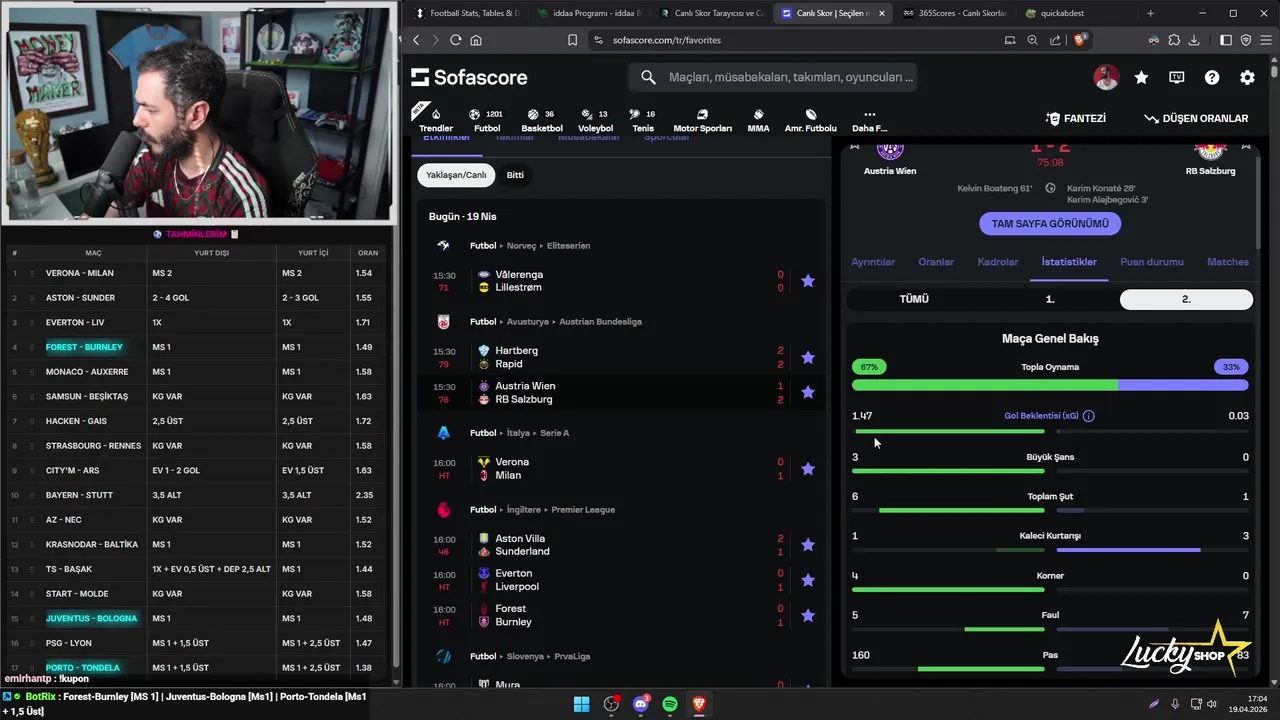Click the search magnifier icon
The height and width of the screenshot is (720, 1280).
648,77
